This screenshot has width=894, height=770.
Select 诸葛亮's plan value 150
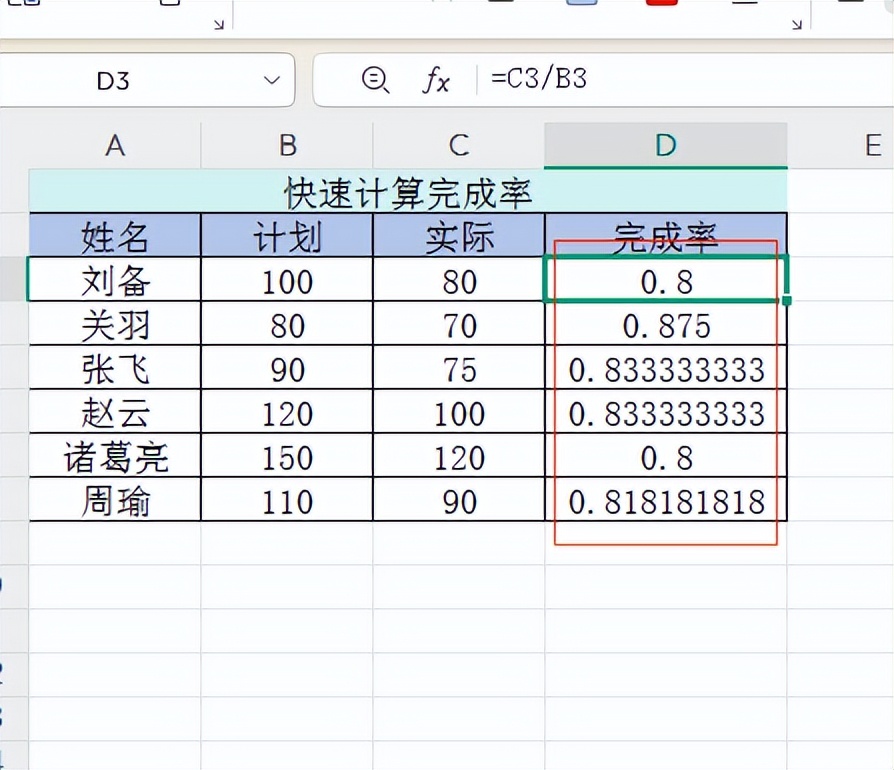[x=287, y=455]
